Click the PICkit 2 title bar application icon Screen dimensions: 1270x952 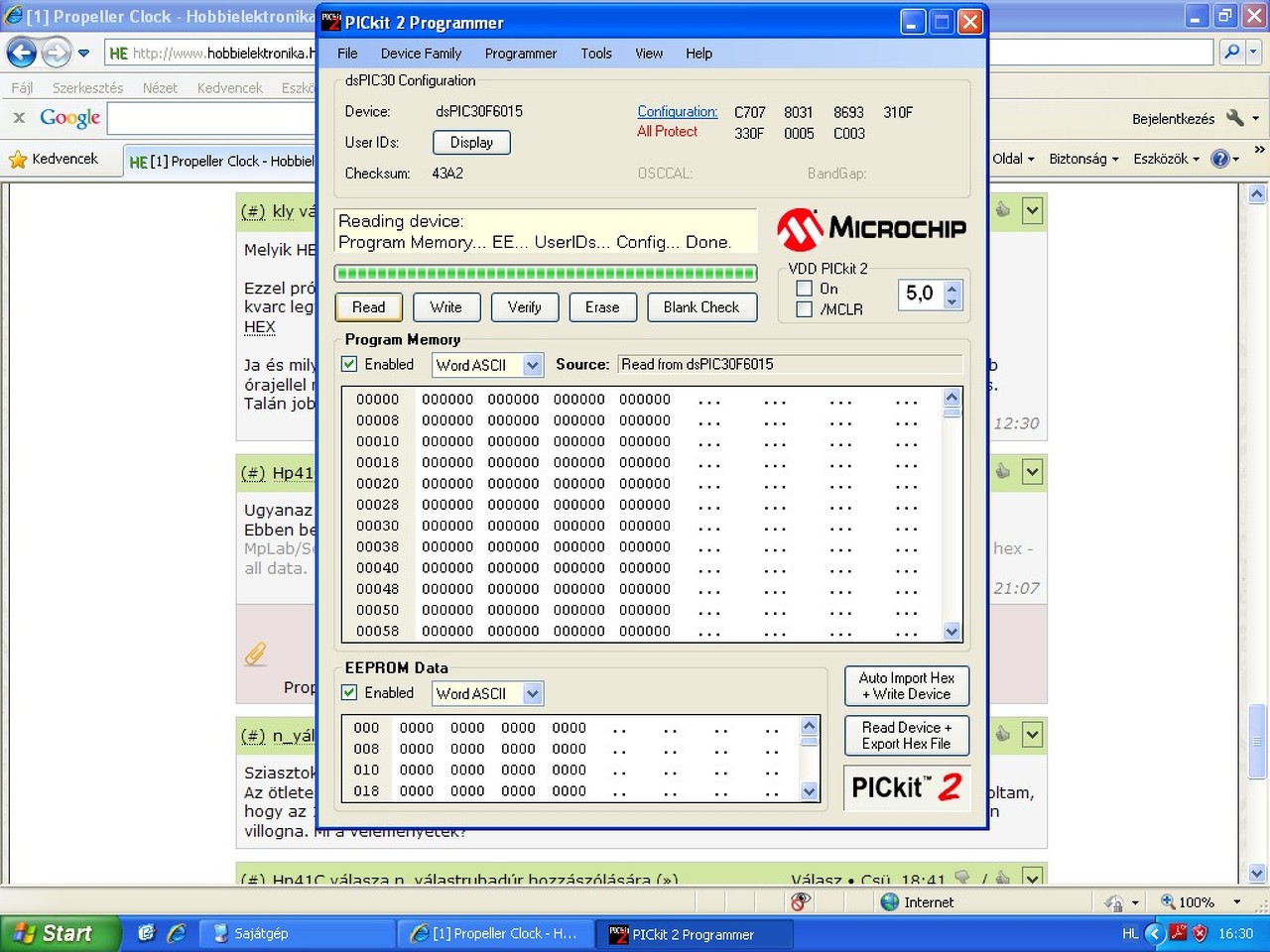point(330,22)
